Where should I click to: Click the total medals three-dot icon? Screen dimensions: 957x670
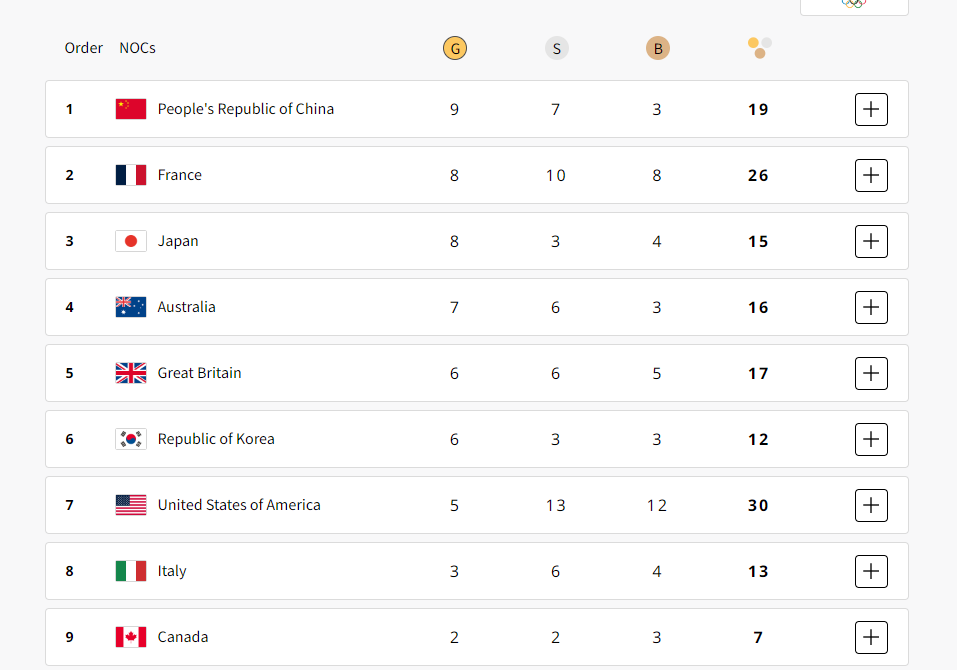pos(760,48)
